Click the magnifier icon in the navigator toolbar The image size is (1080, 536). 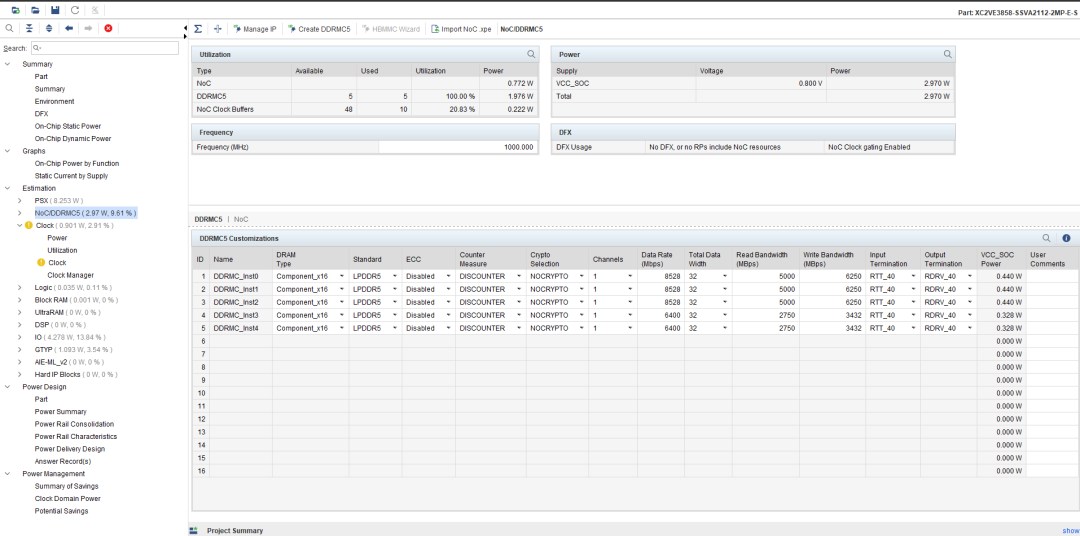point(9,28)
